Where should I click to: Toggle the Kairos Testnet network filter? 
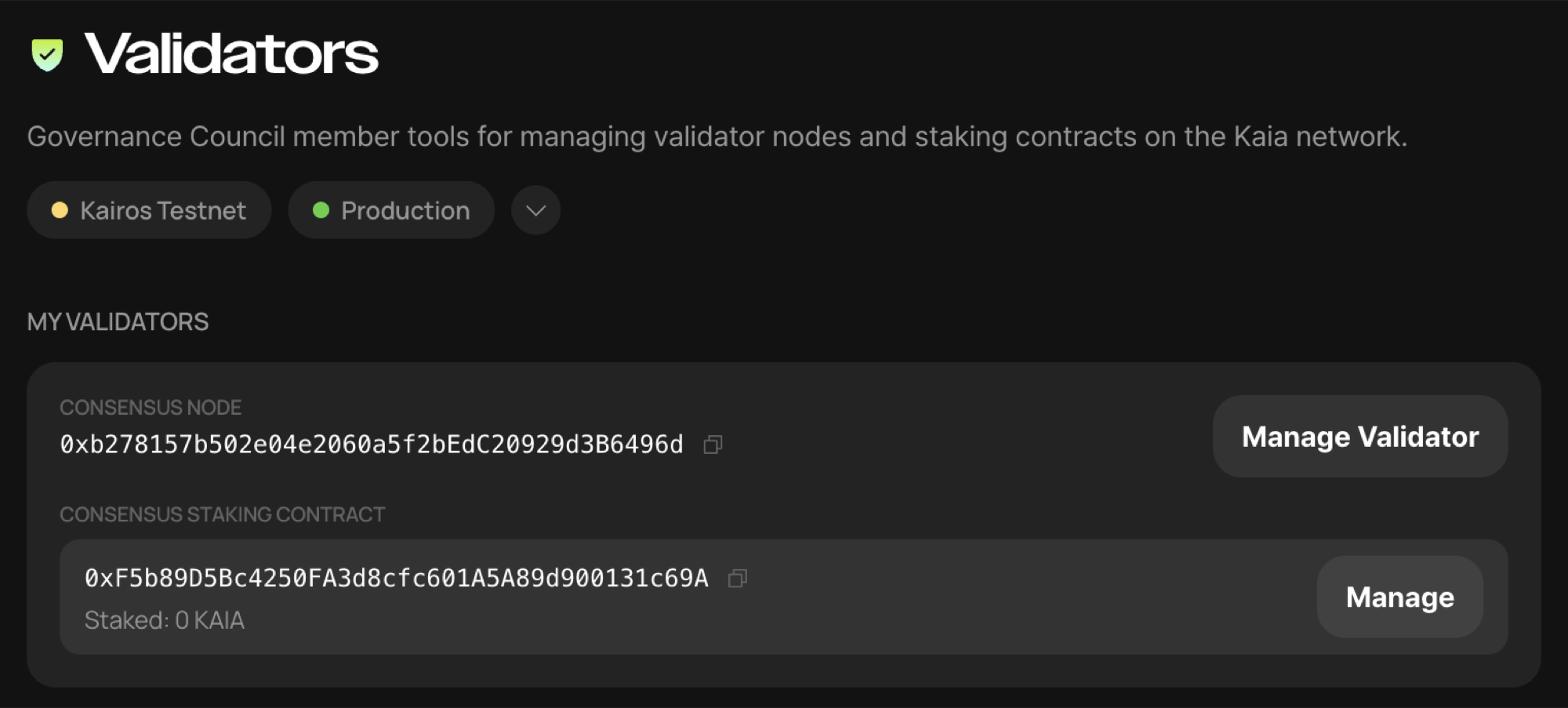(x=149, y=210)
